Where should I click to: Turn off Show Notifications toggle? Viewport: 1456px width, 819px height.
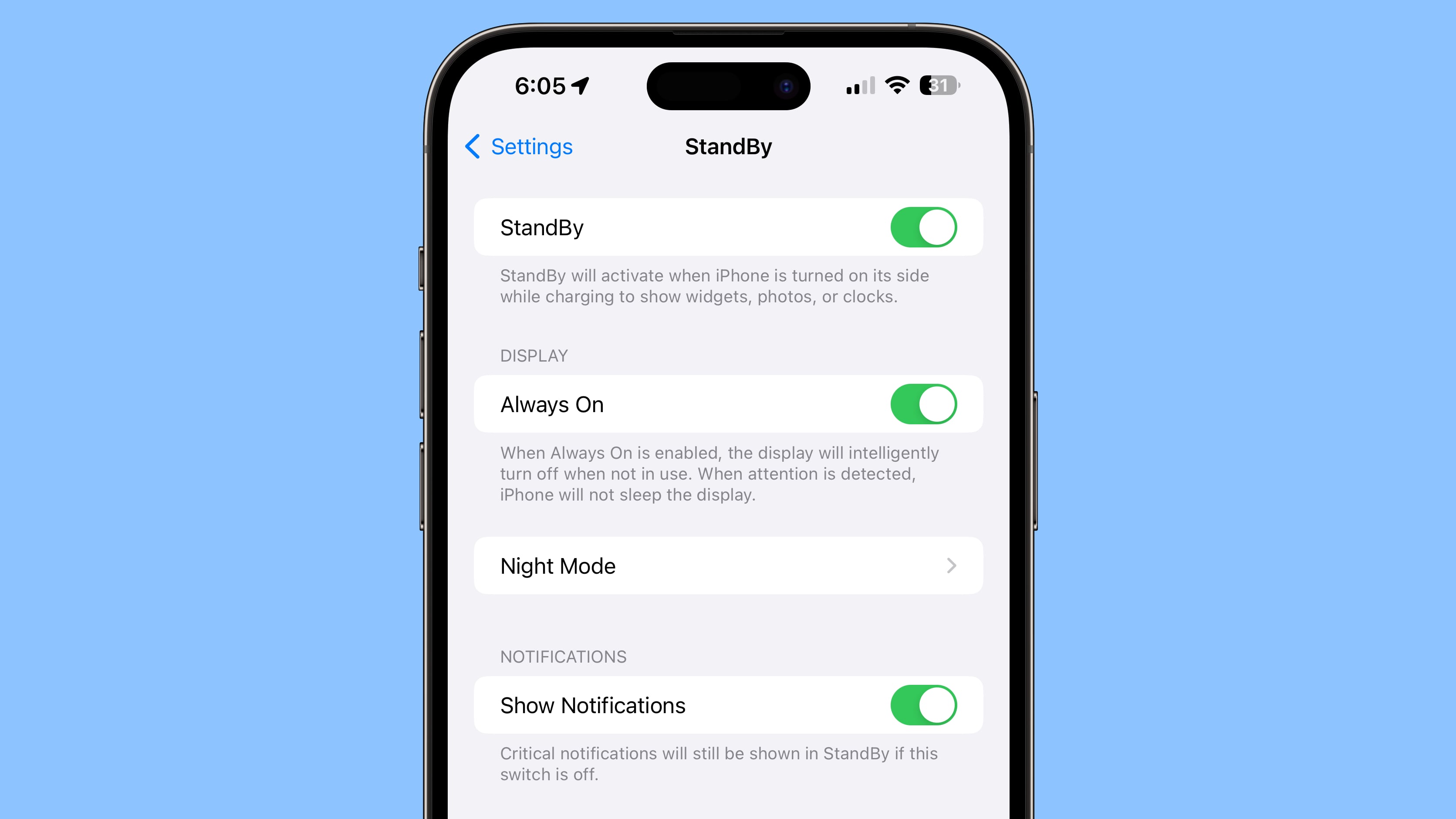click(921, 705)
